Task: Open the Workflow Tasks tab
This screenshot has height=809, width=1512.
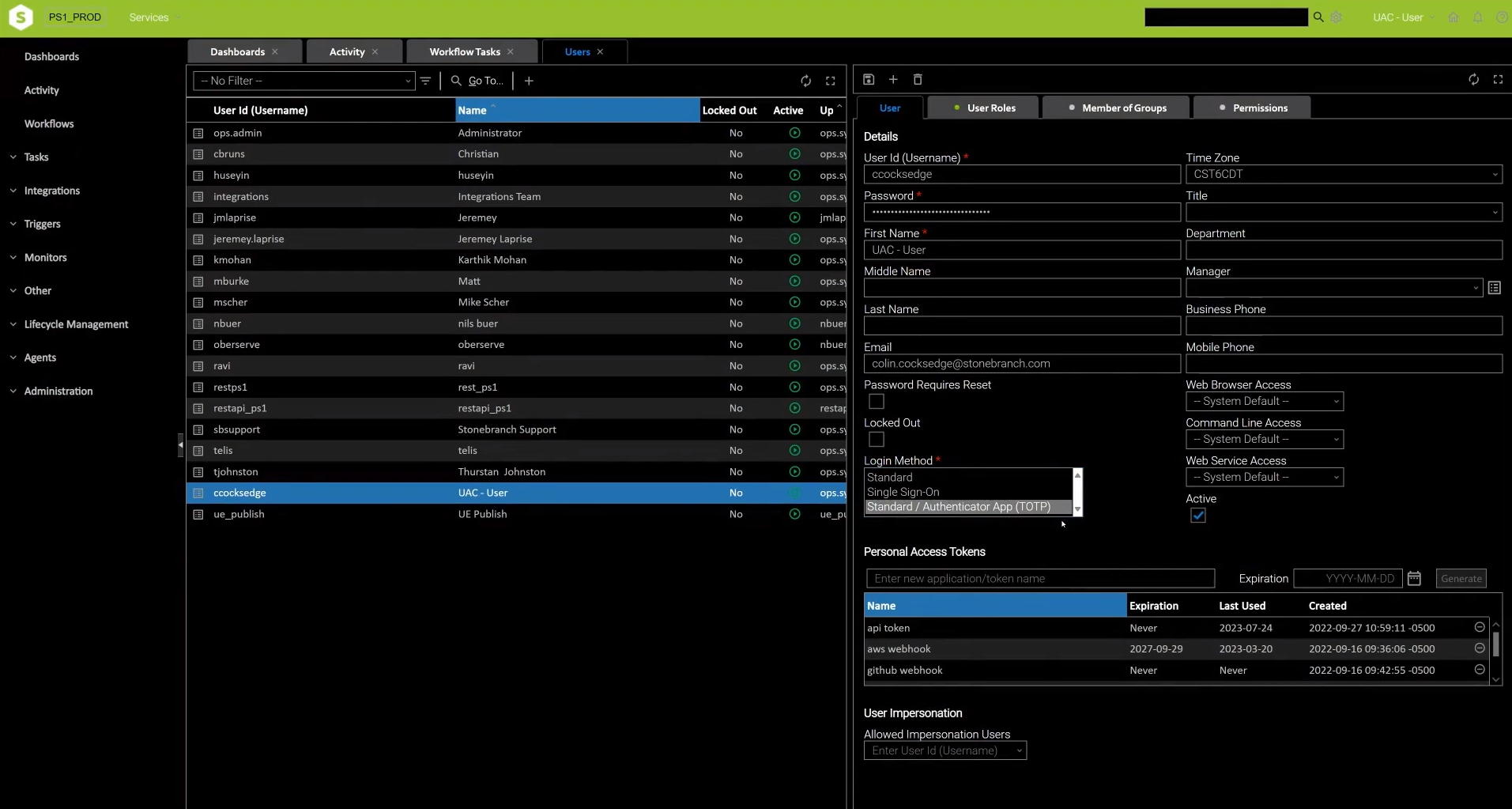Action: 465,51
